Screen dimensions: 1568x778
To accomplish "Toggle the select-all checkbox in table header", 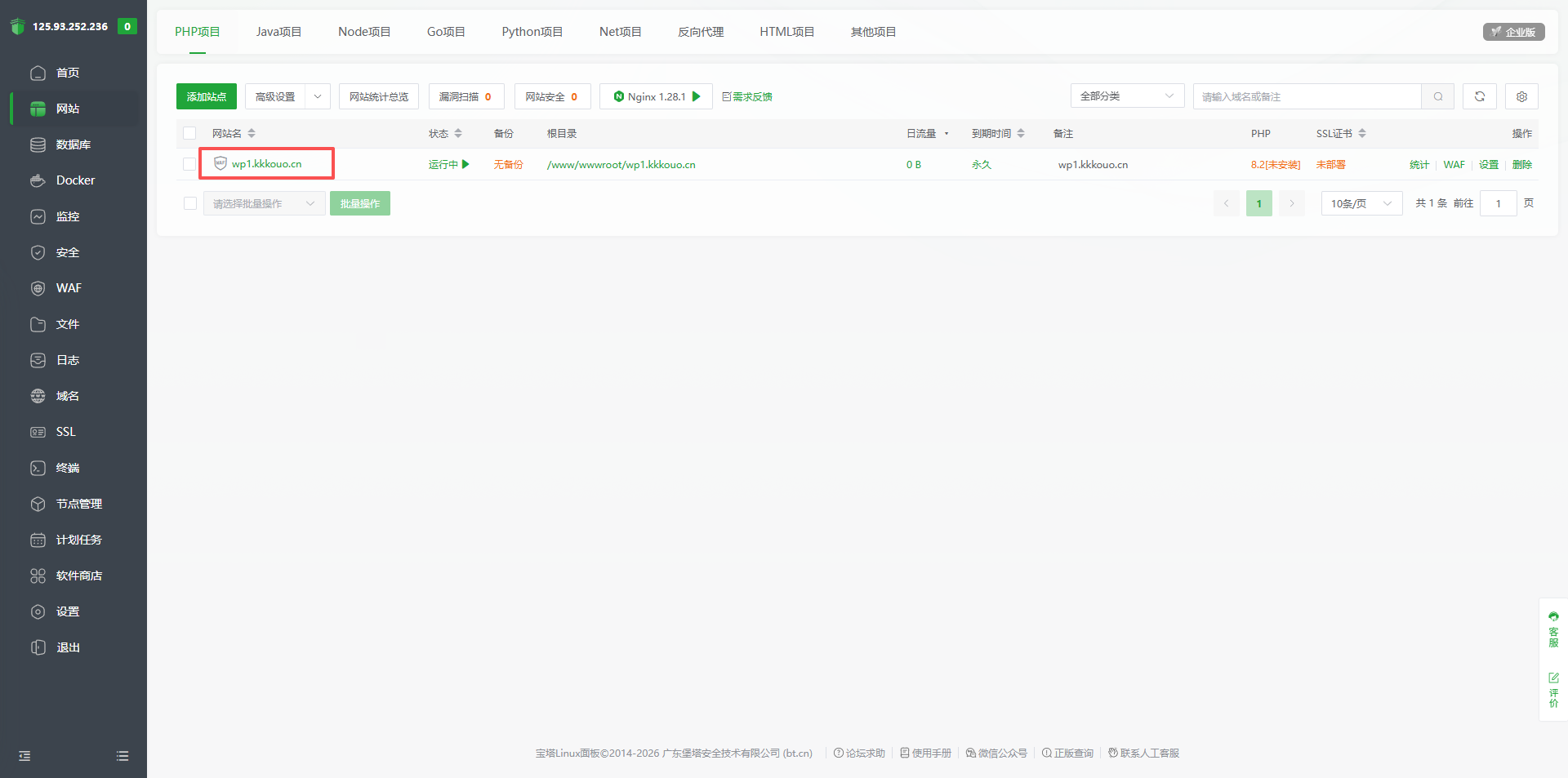I will click(x=189, y=133).
